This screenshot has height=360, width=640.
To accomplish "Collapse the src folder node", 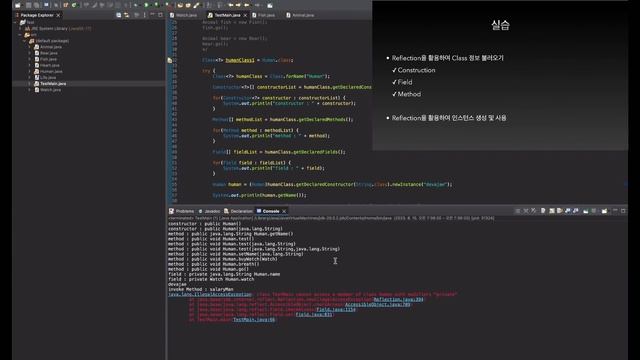I will [x=20, y=35].
